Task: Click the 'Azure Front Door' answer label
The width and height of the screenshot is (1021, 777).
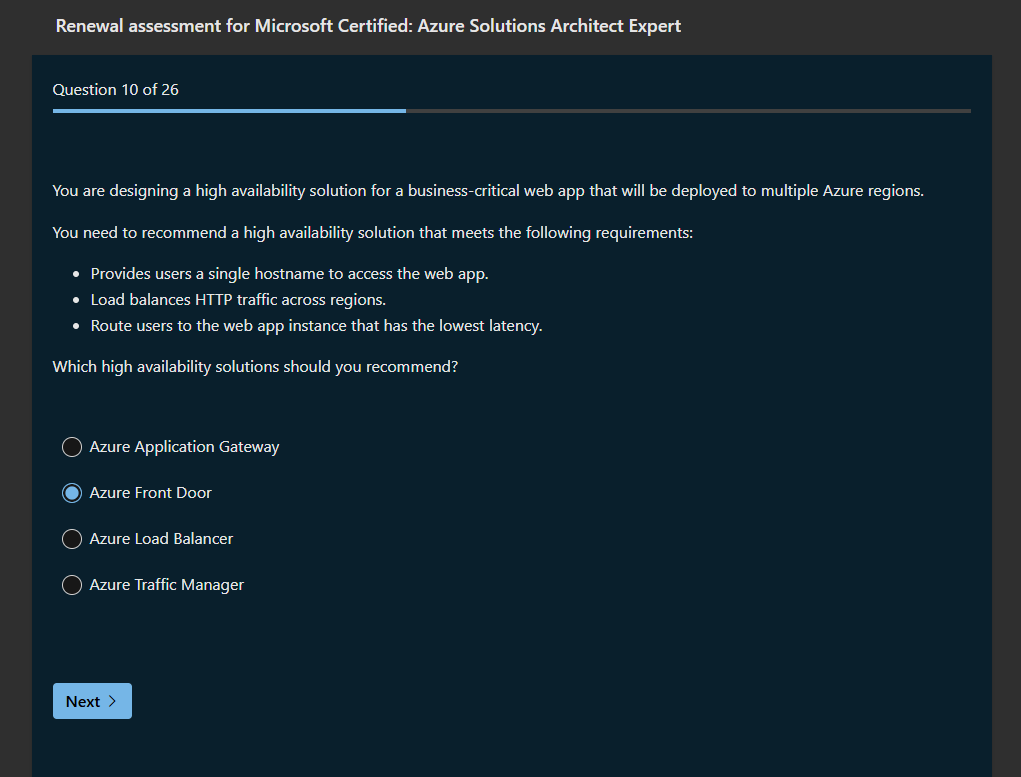Action: (x=150, y=493)
